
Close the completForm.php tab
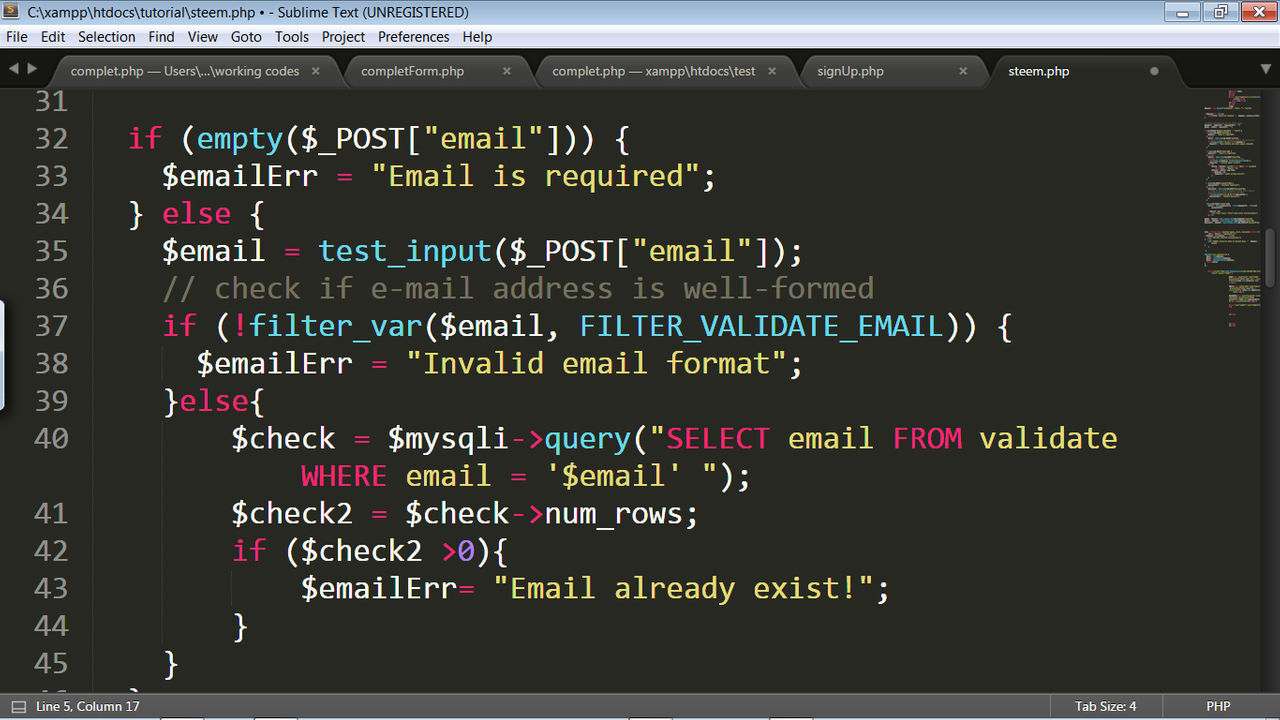507,71
